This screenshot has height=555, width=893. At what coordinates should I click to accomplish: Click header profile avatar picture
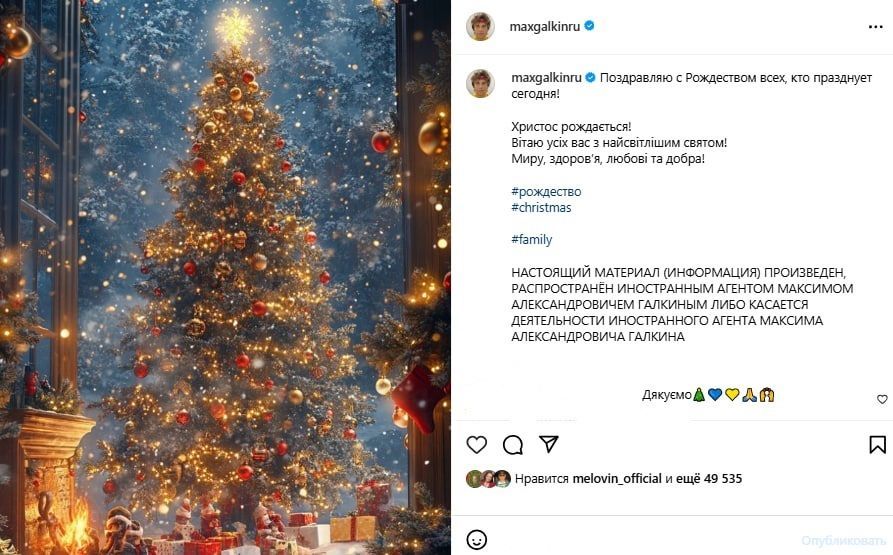pyautogui.click(x=480, y=26)
